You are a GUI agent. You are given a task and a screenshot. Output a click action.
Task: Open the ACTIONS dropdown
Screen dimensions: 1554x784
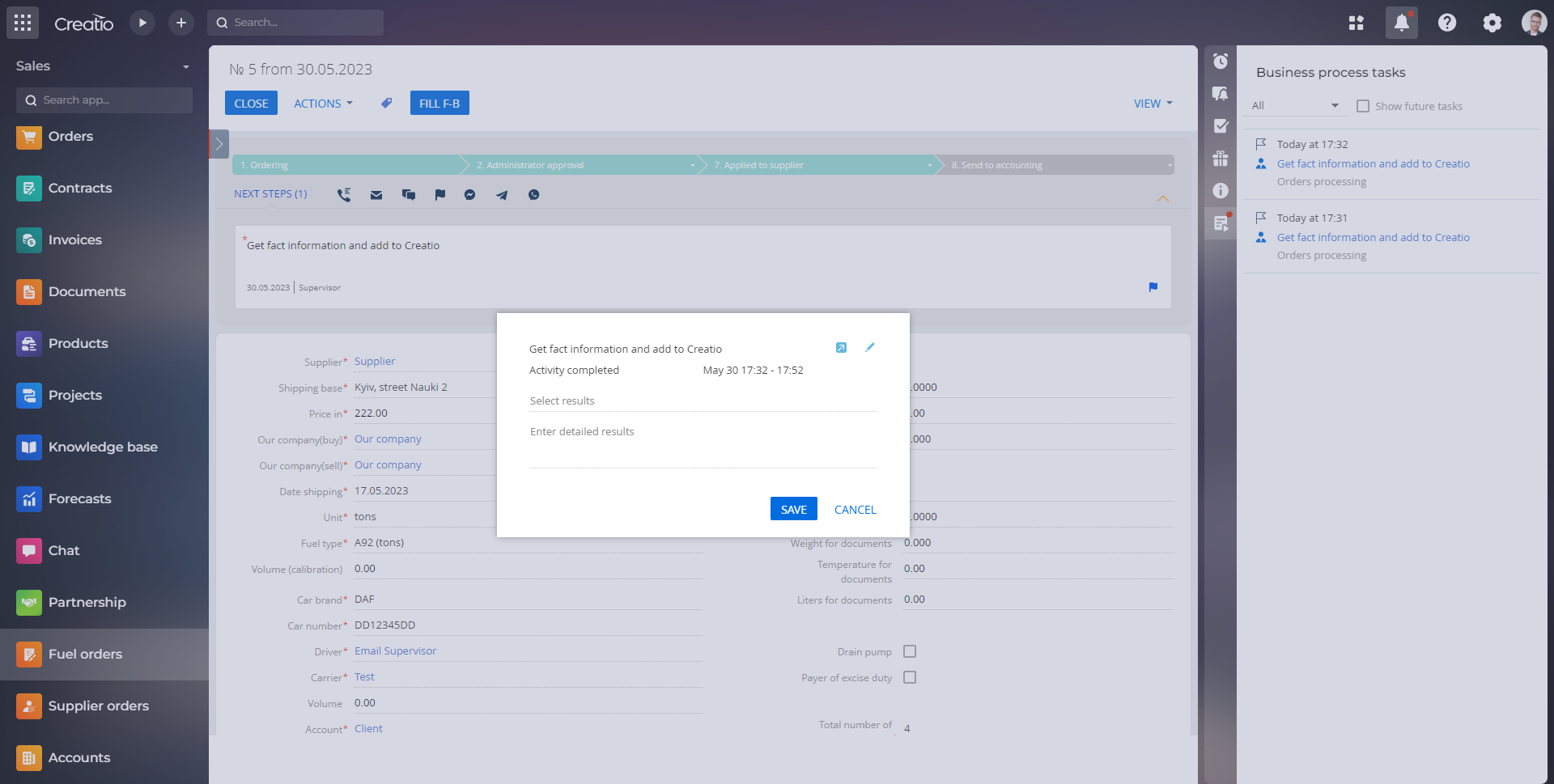pos(322,103)
